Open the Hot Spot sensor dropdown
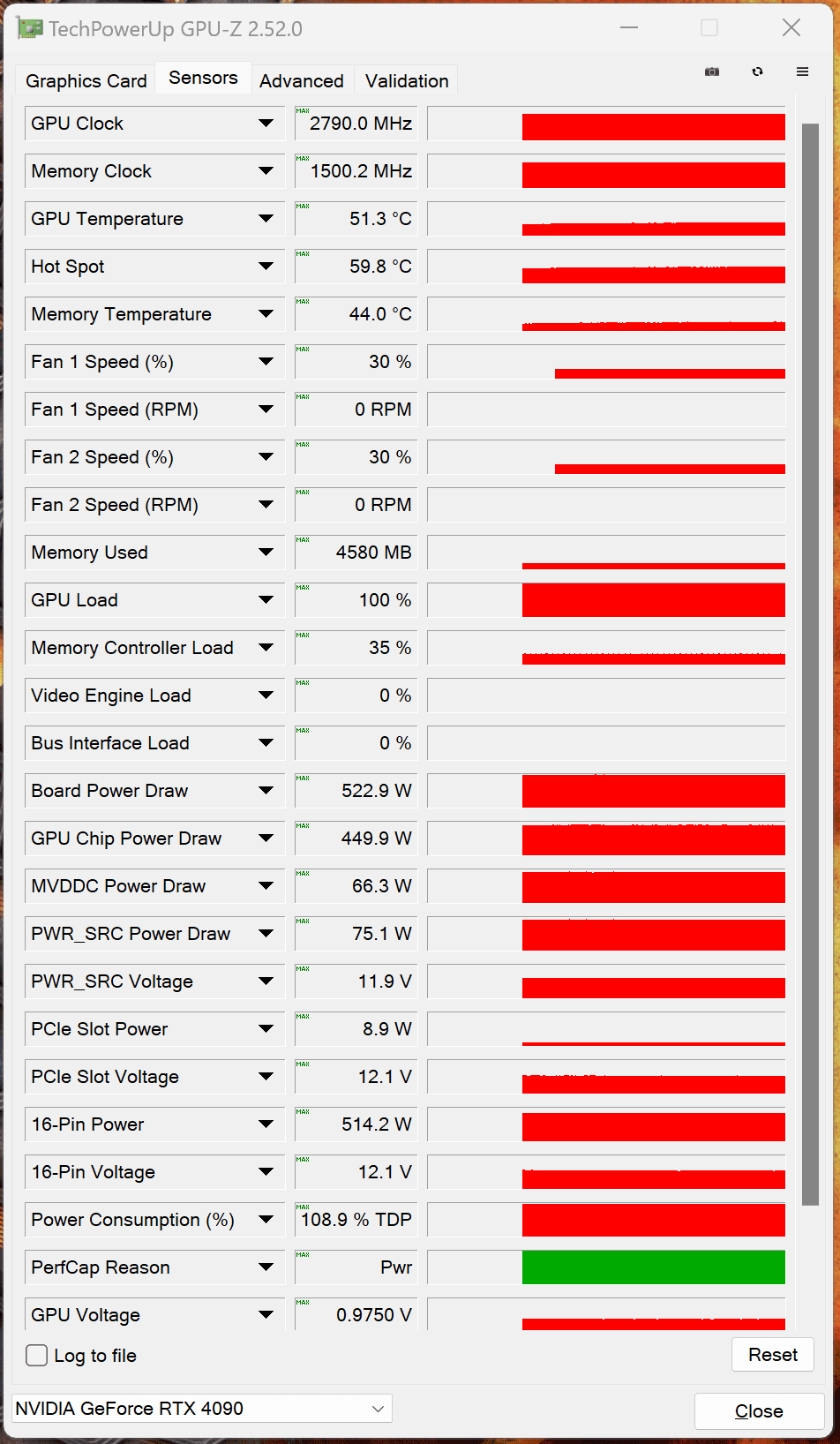This screenshot has height=1444, width=840. [266, 267]
